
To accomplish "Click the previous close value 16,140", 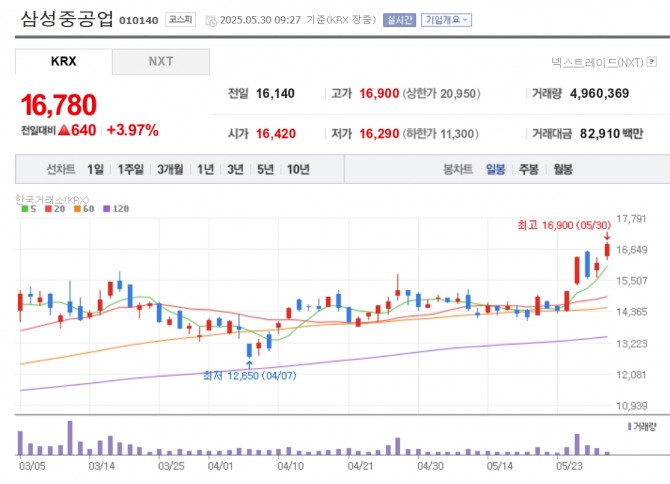I will pyautogui.click(x=275, y=94).
